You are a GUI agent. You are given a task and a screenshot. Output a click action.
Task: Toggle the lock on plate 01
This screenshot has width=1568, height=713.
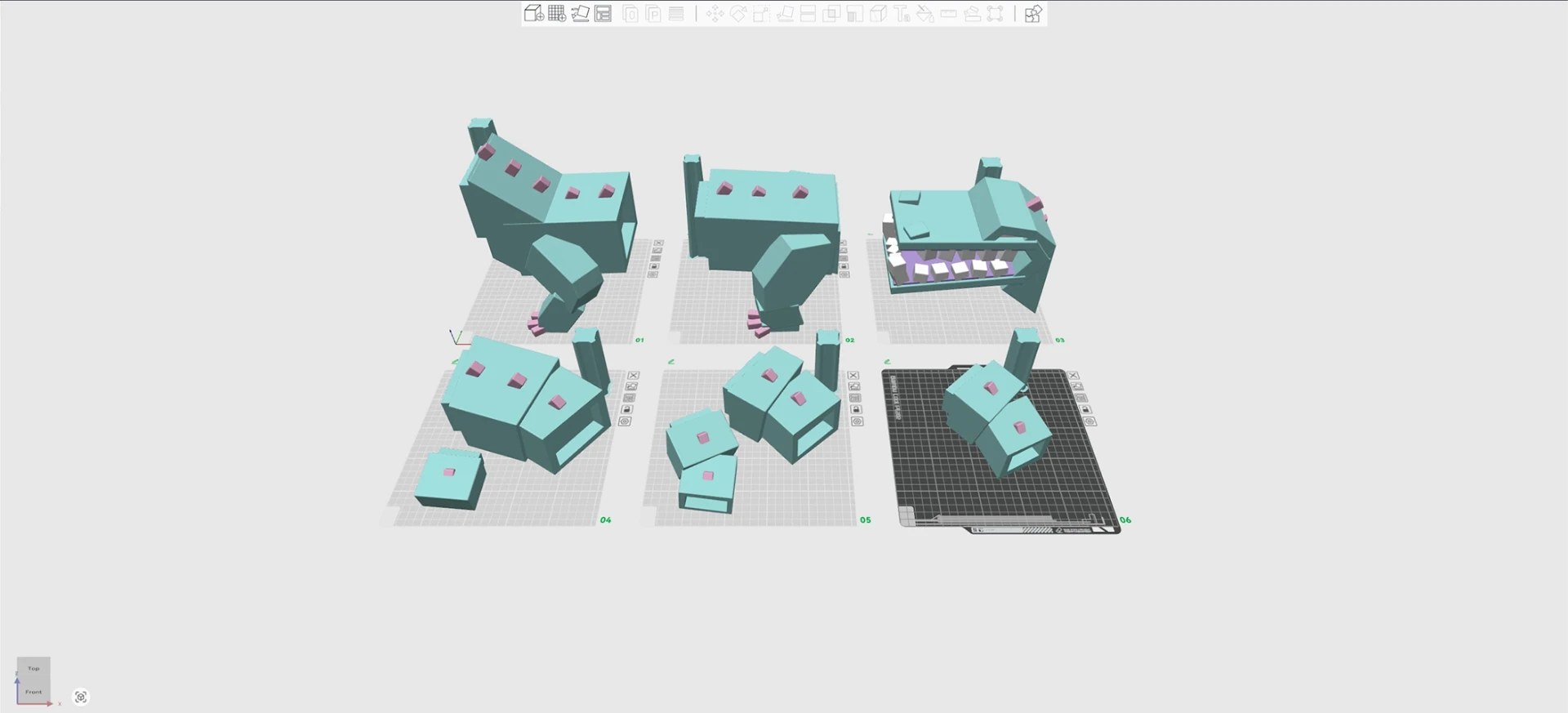[654, 266]
